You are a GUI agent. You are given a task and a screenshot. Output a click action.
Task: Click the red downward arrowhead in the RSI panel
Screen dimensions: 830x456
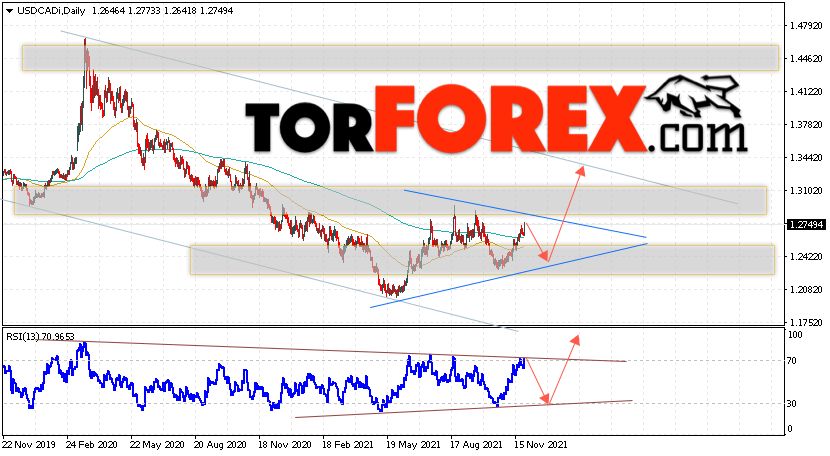pos(545,399)
